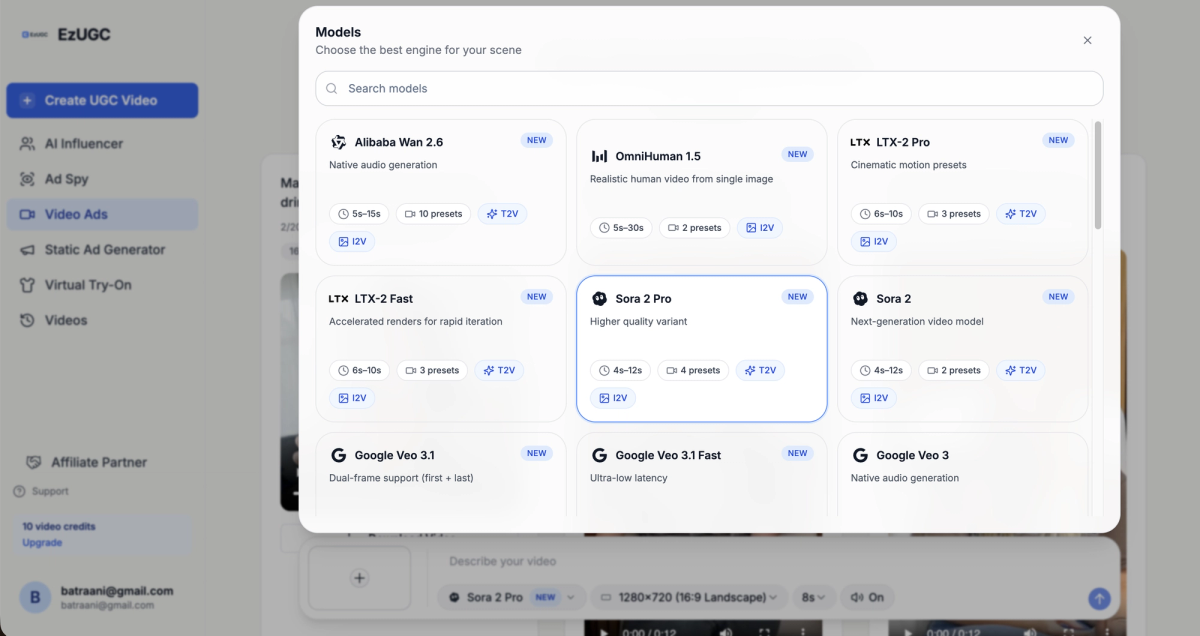This screenshot has height=636, width=1200.
Task: Click the LTX-2 Pro LTX logo
Action: point(860,142)
